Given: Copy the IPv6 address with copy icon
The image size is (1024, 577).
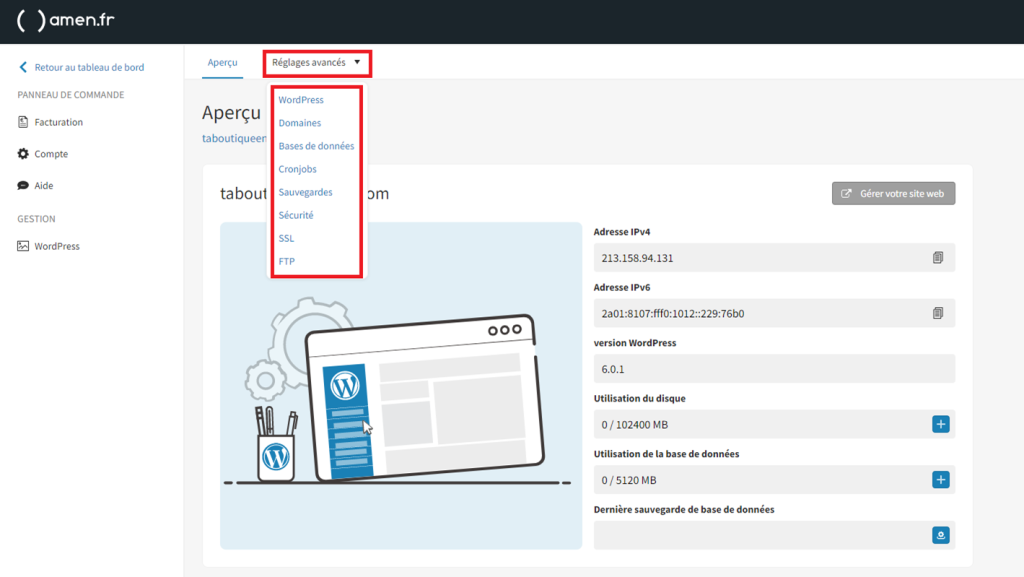Looking at the screenshot, I should [938, 313].
